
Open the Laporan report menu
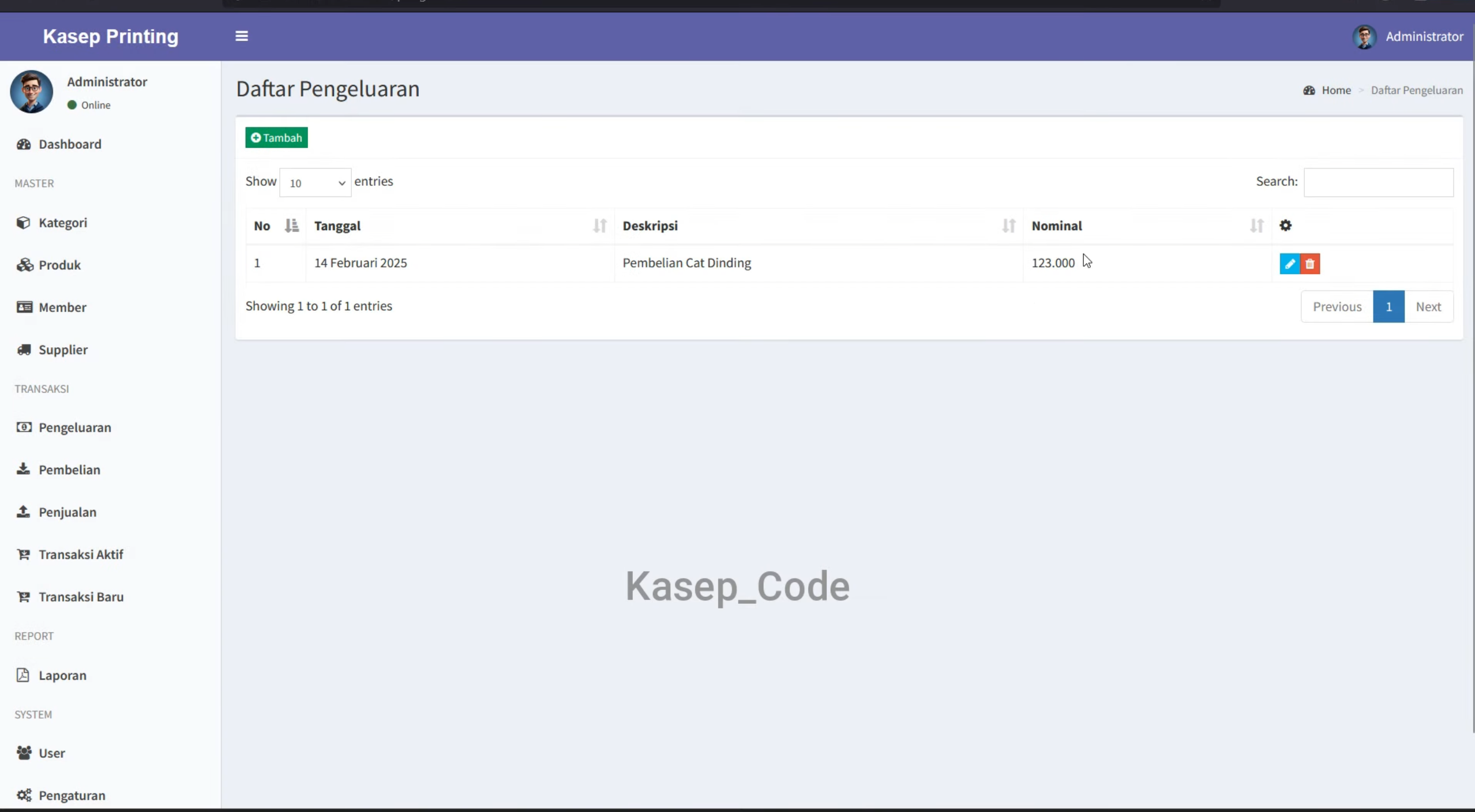tap(110, 675)
